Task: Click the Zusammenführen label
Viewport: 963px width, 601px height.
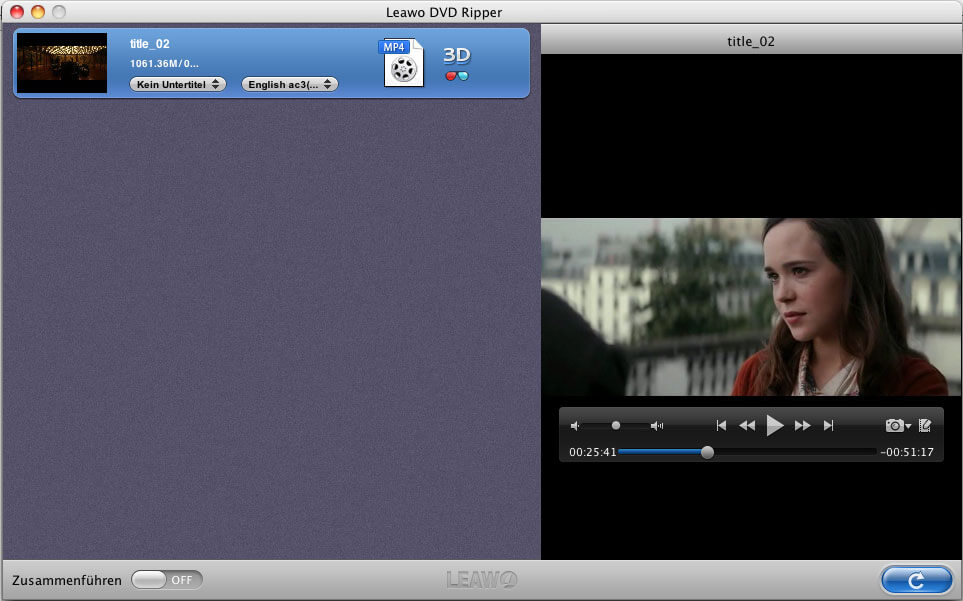Action: 67,580
